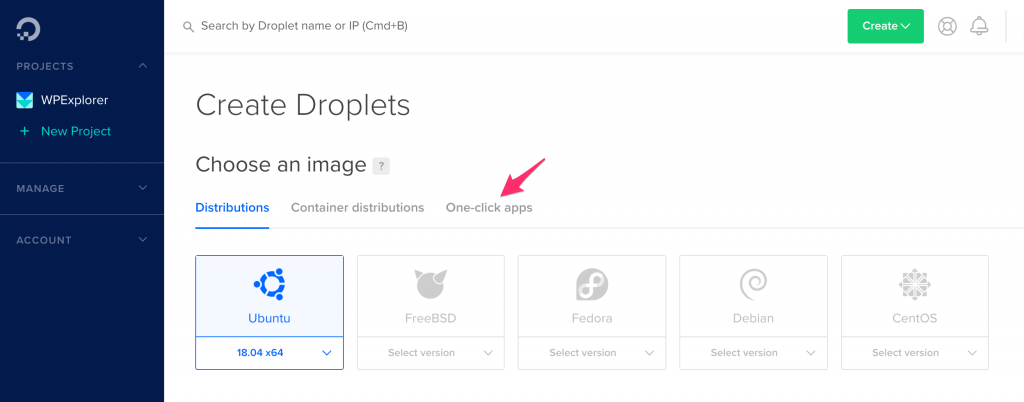Click the WPExplorer project icon
This screenshot has width=1024, height=402.
(x=25, y=100)
